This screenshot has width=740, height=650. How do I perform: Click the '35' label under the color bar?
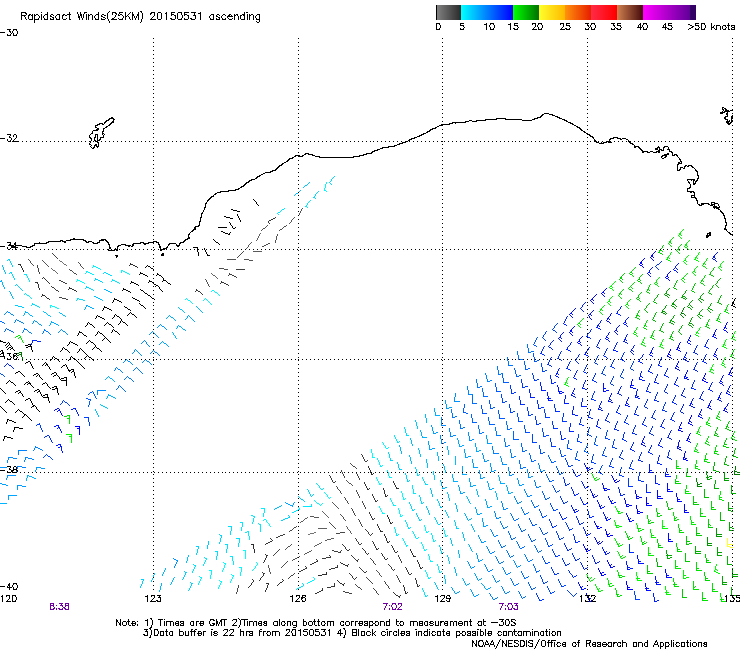coord(616,27)
